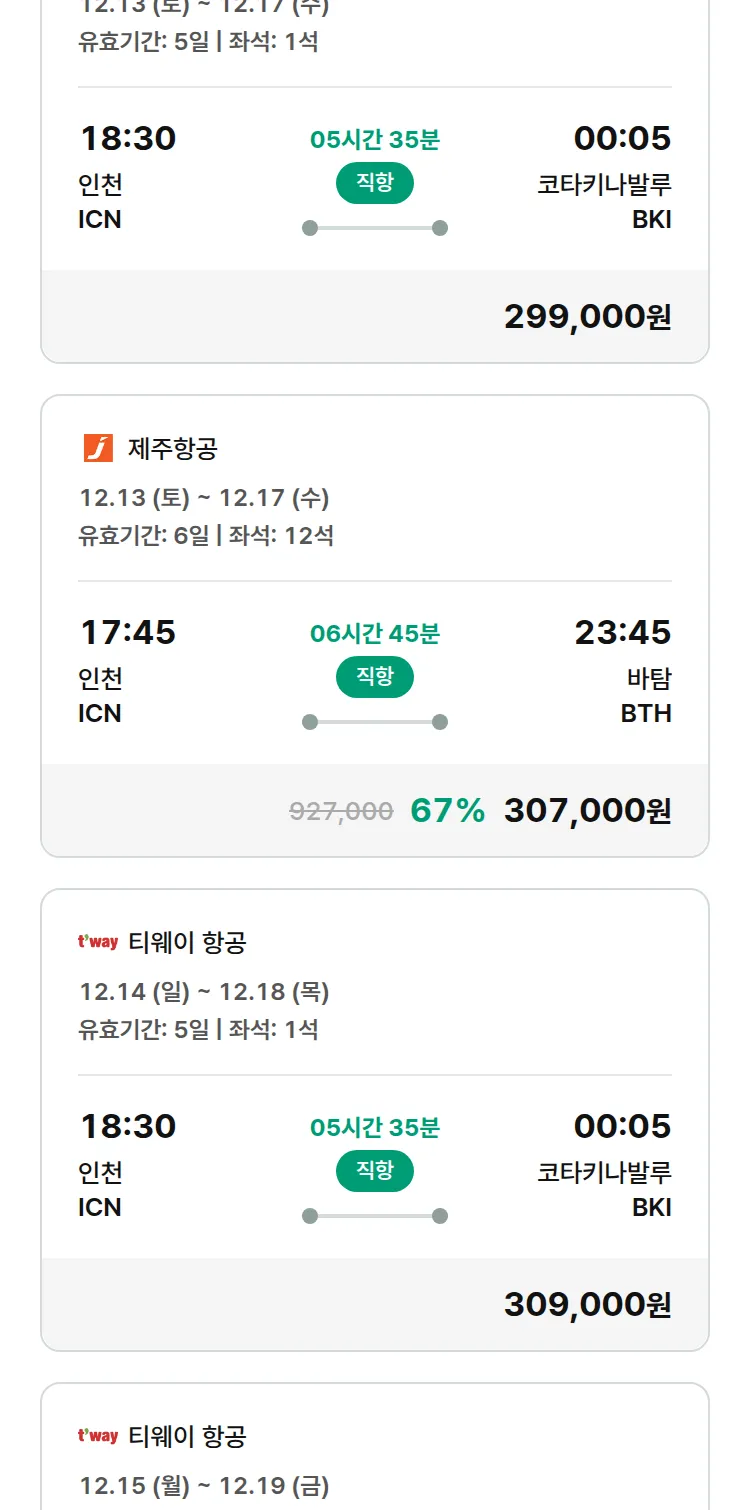Click the 12.13 (토) ~ 12.17 (수) Jeju Air dates
The height and width of the screenshot is (1510, 750).
[204, 498]
